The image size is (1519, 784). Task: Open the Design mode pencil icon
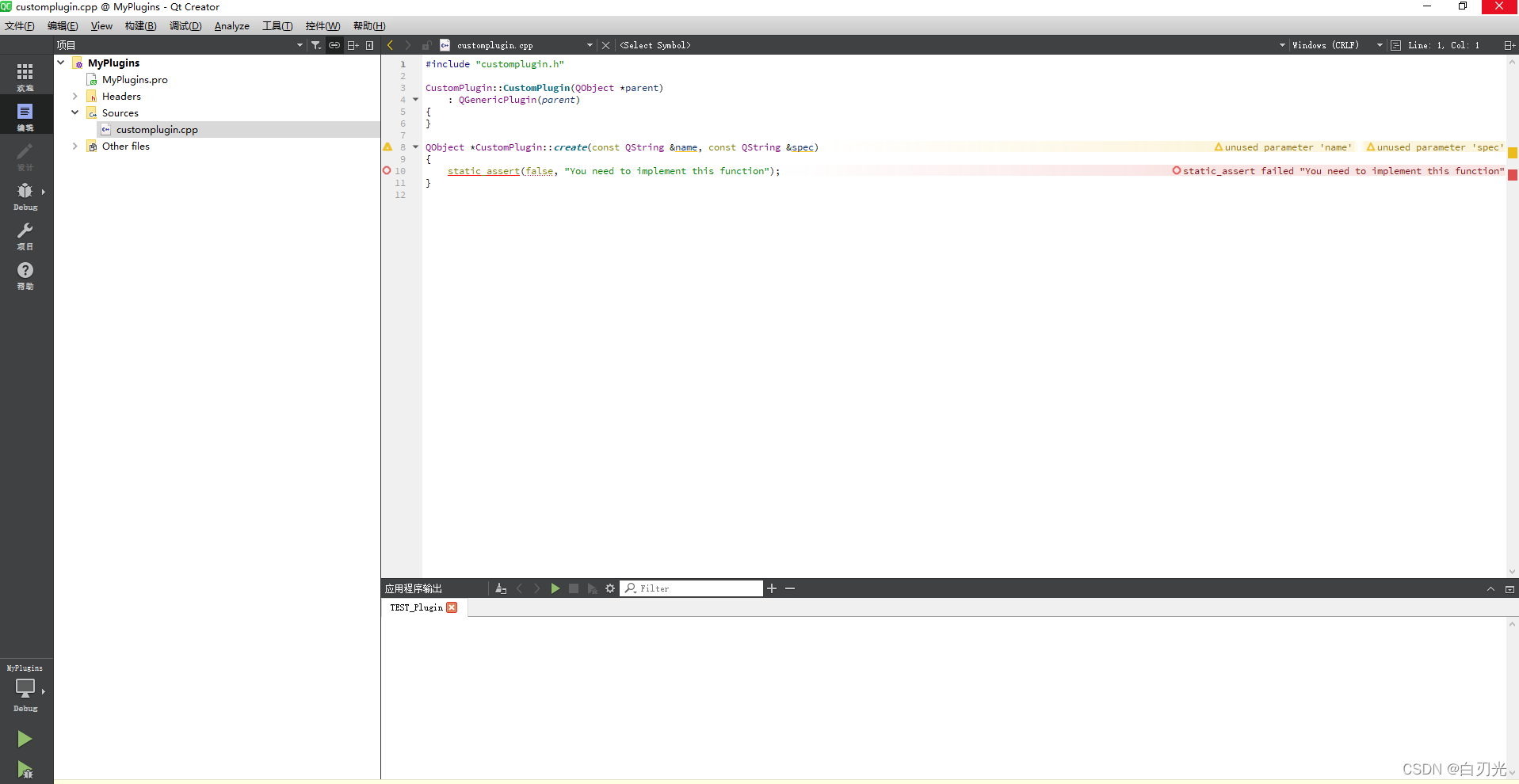[25, 156]
